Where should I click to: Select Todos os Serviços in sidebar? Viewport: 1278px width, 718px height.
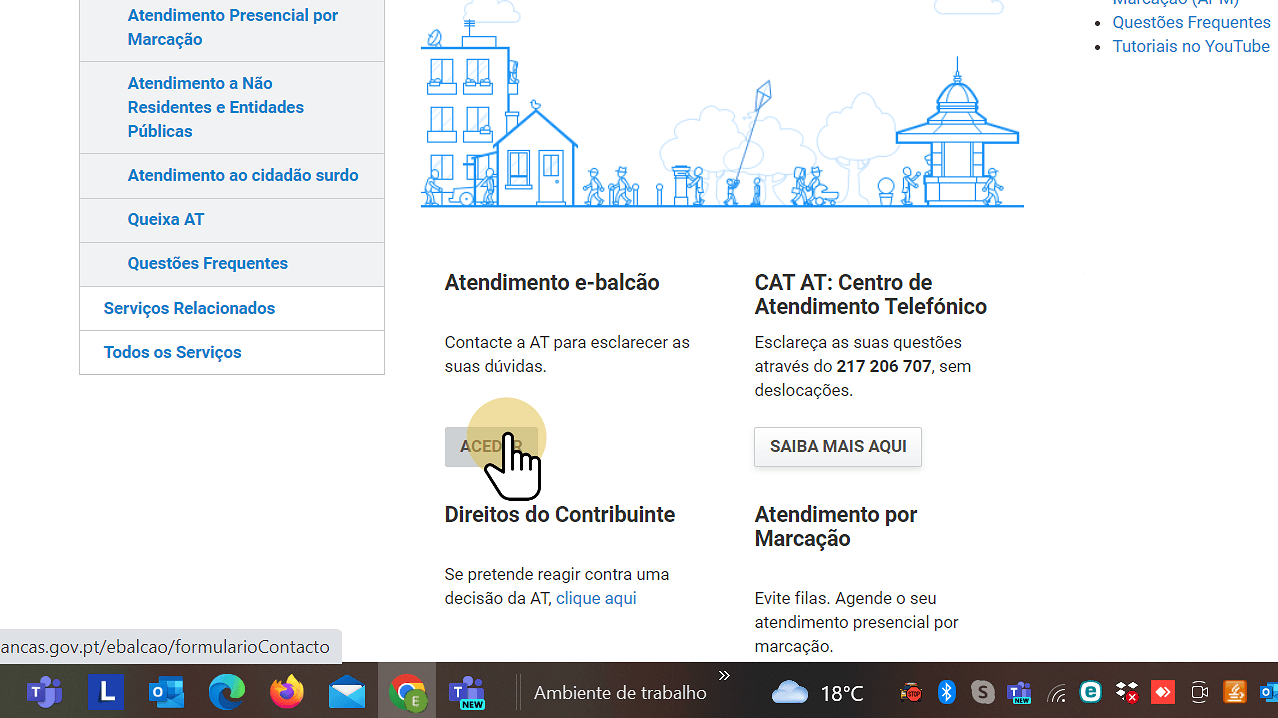[x=172, y=352]
